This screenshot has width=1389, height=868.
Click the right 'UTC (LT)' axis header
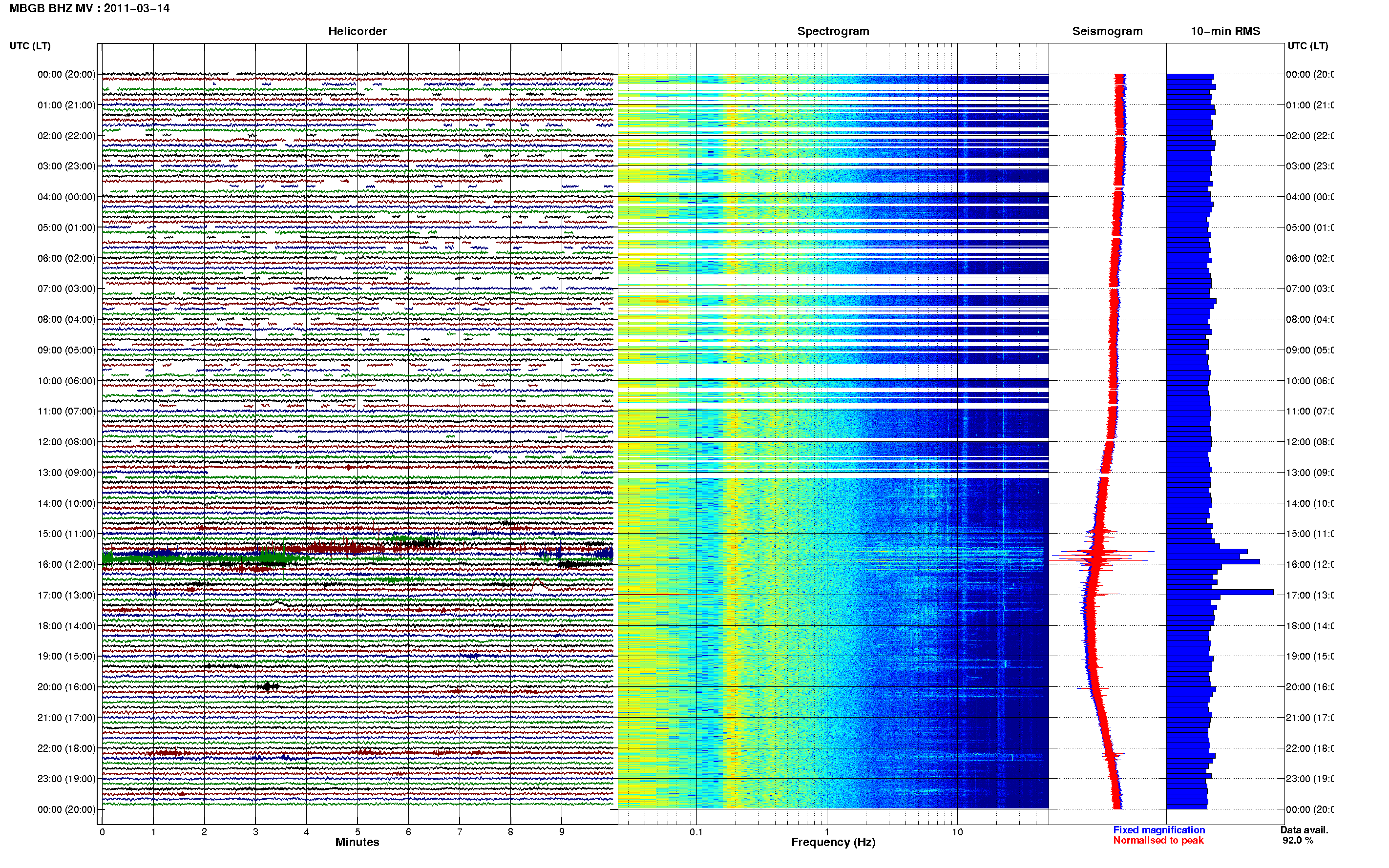click(x=1307, y=46)
